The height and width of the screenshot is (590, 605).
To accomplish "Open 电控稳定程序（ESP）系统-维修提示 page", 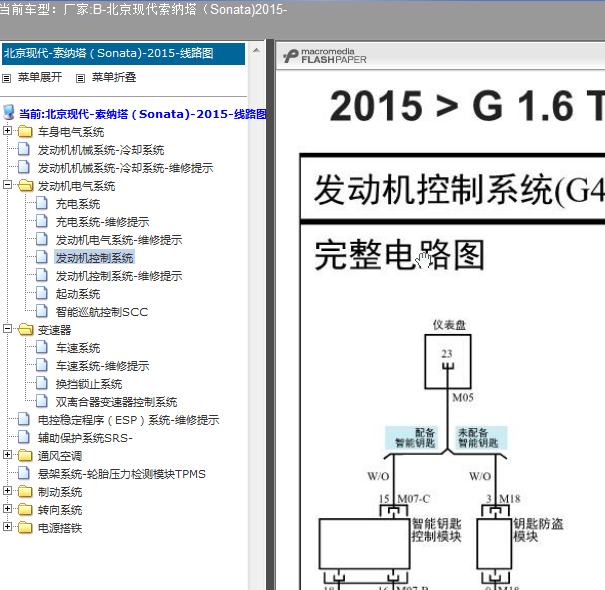I will click(128, 420).
